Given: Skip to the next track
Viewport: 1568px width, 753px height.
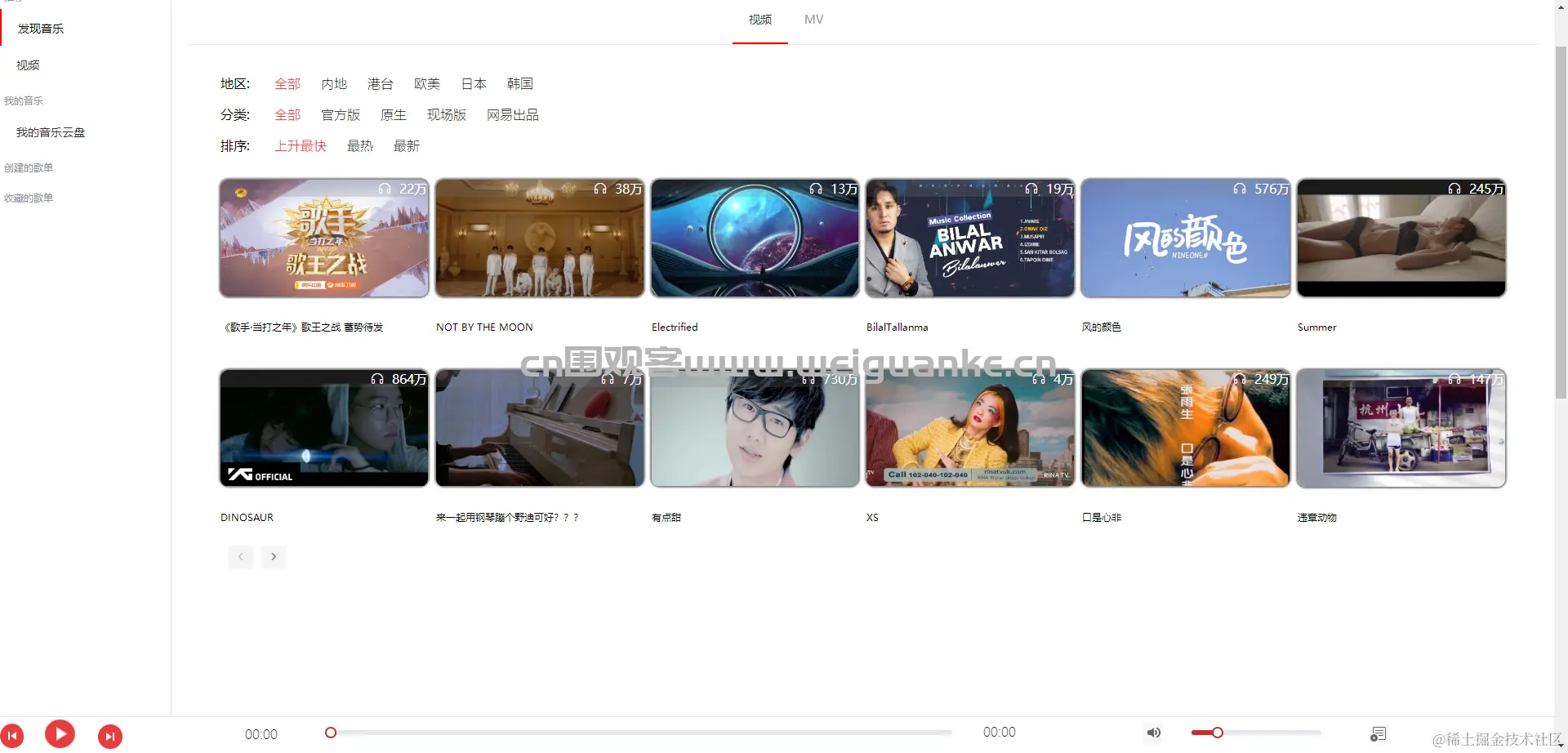Looking at the screenshot, I should [110, 737].
